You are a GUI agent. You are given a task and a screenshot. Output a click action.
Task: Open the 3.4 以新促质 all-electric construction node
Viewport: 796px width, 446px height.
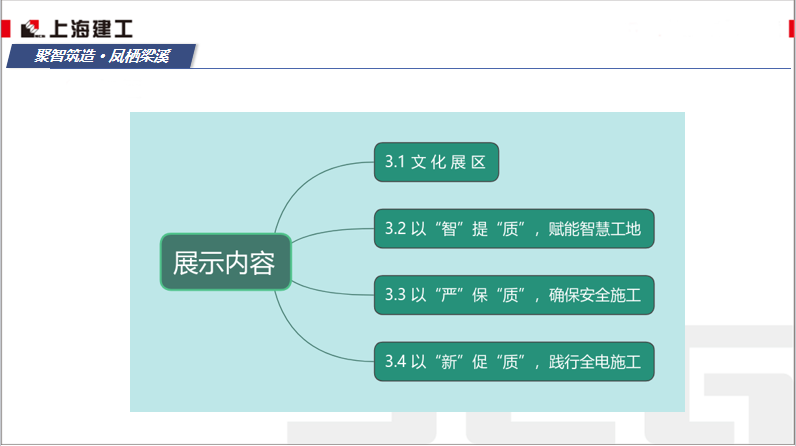[513, 361]
